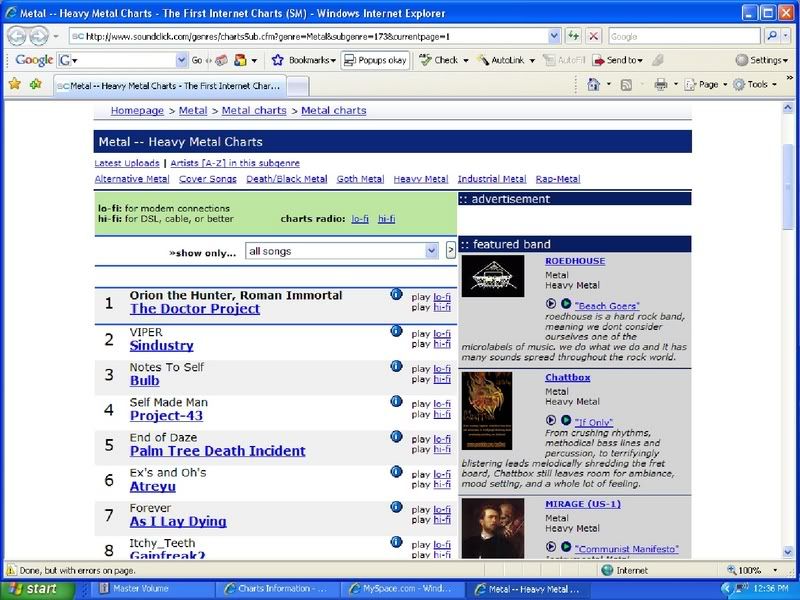Open the show only all songs dropdown
The width and height of the screenshot is (800, 600).
(x=432, y=251)
